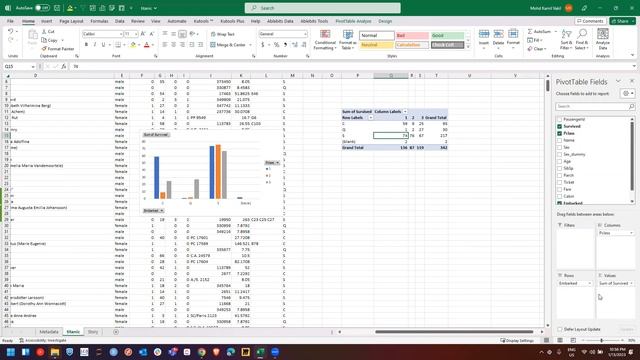The width and height of the screenshot is (640, 360).
Task: Click the Excel icon in taskbar
Action: [260, 352]
